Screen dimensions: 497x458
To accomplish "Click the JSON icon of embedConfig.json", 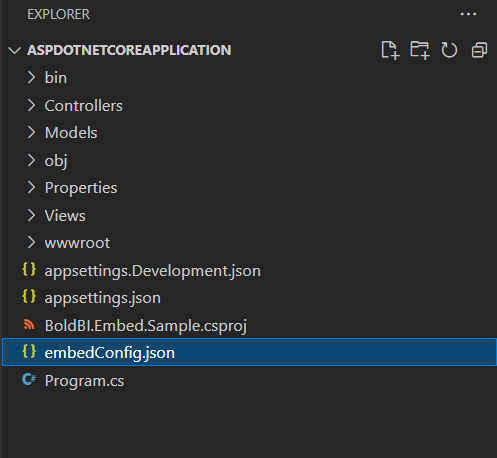I will coord(29,351).
